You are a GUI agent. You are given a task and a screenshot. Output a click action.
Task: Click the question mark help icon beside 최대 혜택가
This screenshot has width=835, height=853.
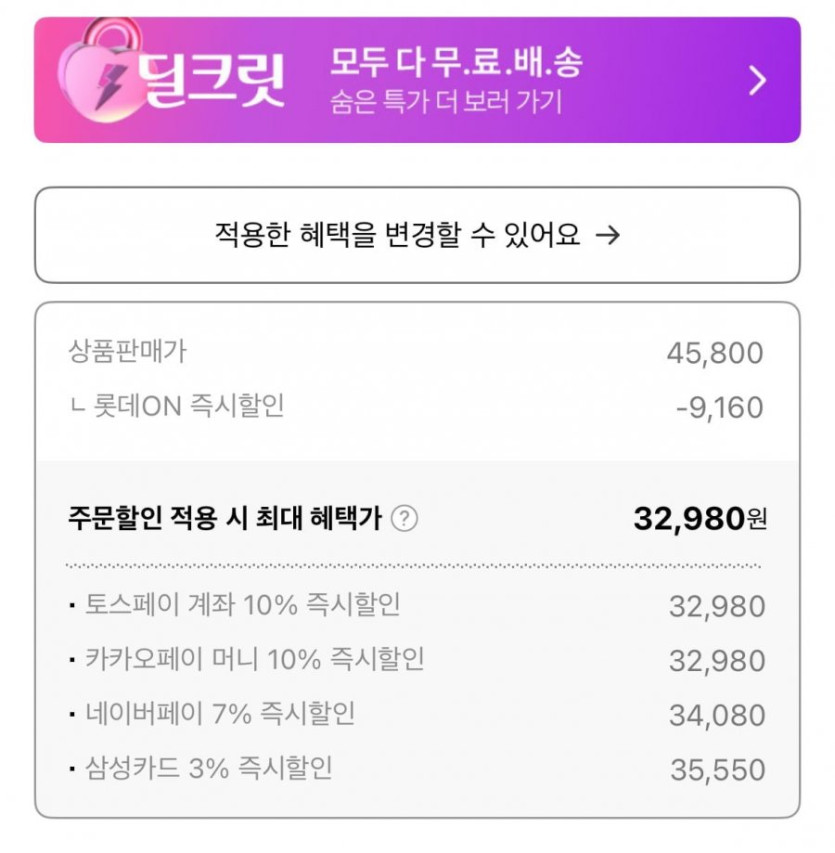point(404,519)
